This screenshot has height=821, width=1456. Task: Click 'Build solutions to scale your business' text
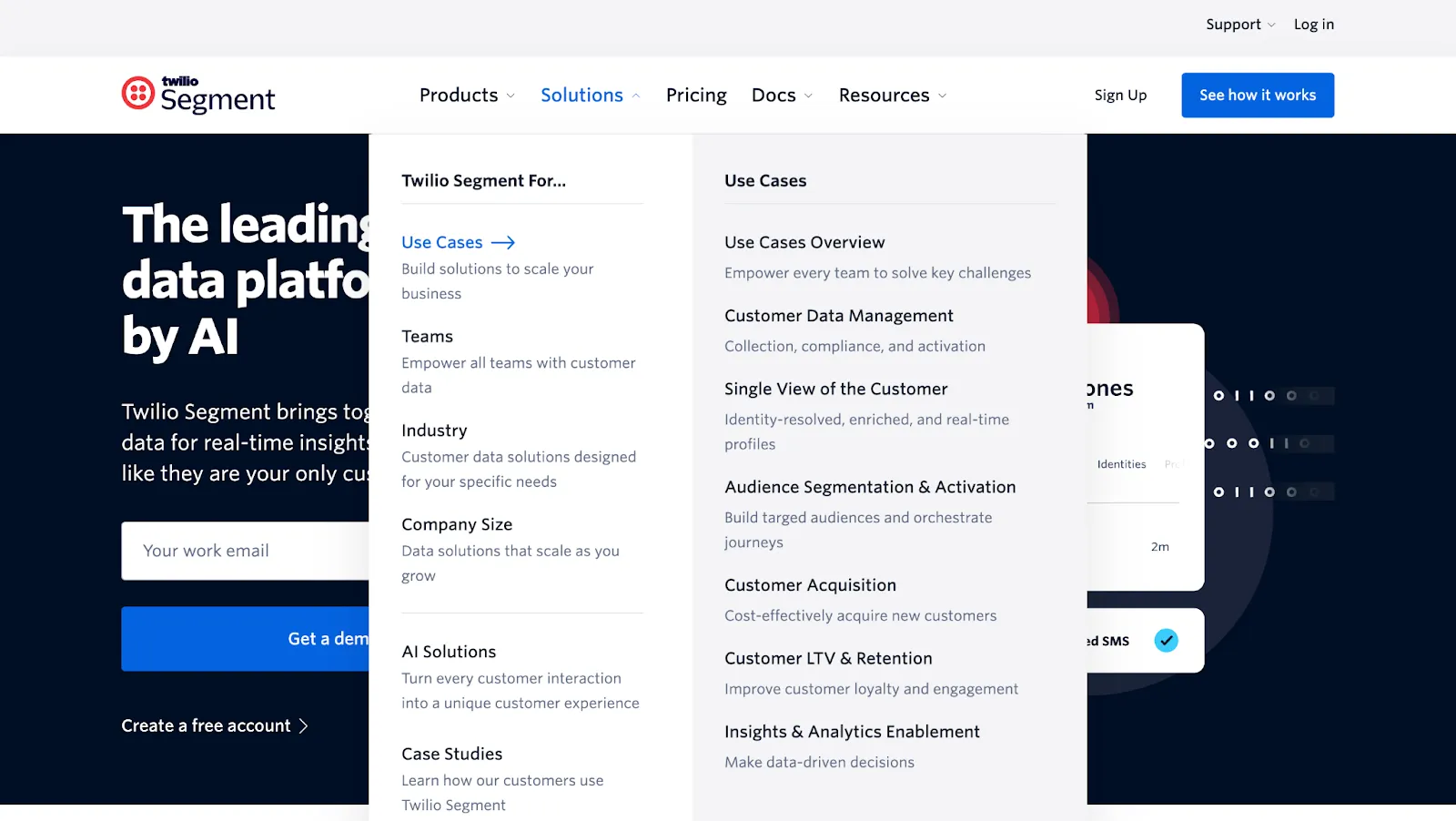[x=498, y=281]
